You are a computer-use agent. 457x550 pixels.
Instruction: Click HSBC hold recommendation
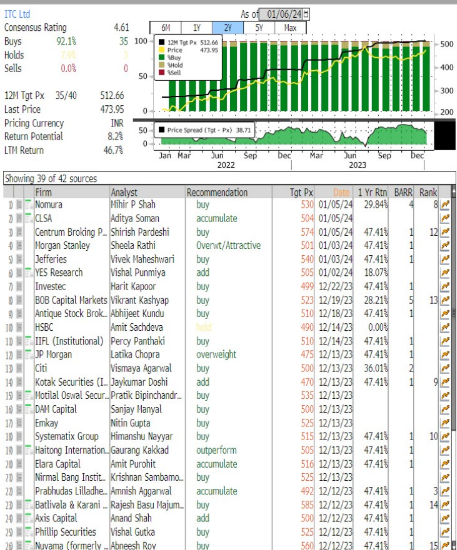click(204, 327)
